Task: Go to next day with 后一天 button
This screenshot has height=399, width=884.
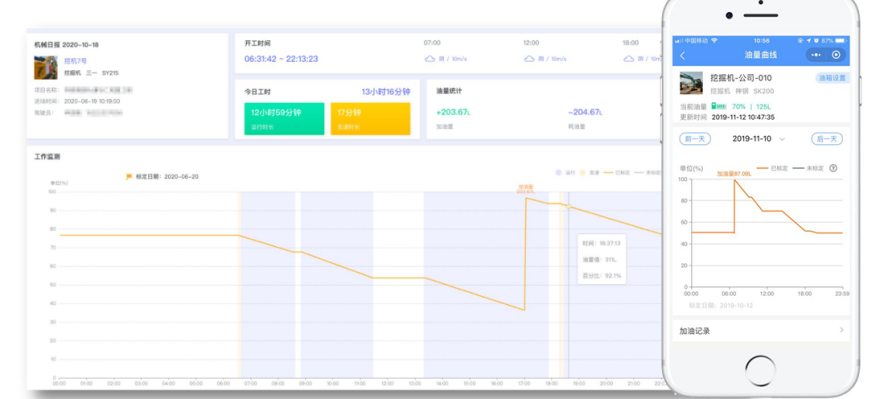Action: [827, 139]
